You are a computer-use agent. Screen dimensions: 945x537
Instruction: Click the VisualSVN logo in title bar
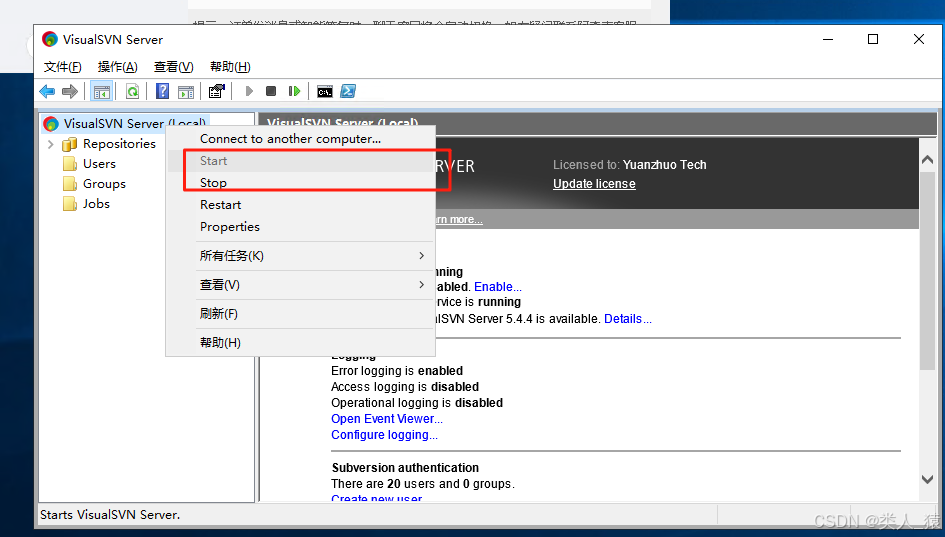coord(50,40)
